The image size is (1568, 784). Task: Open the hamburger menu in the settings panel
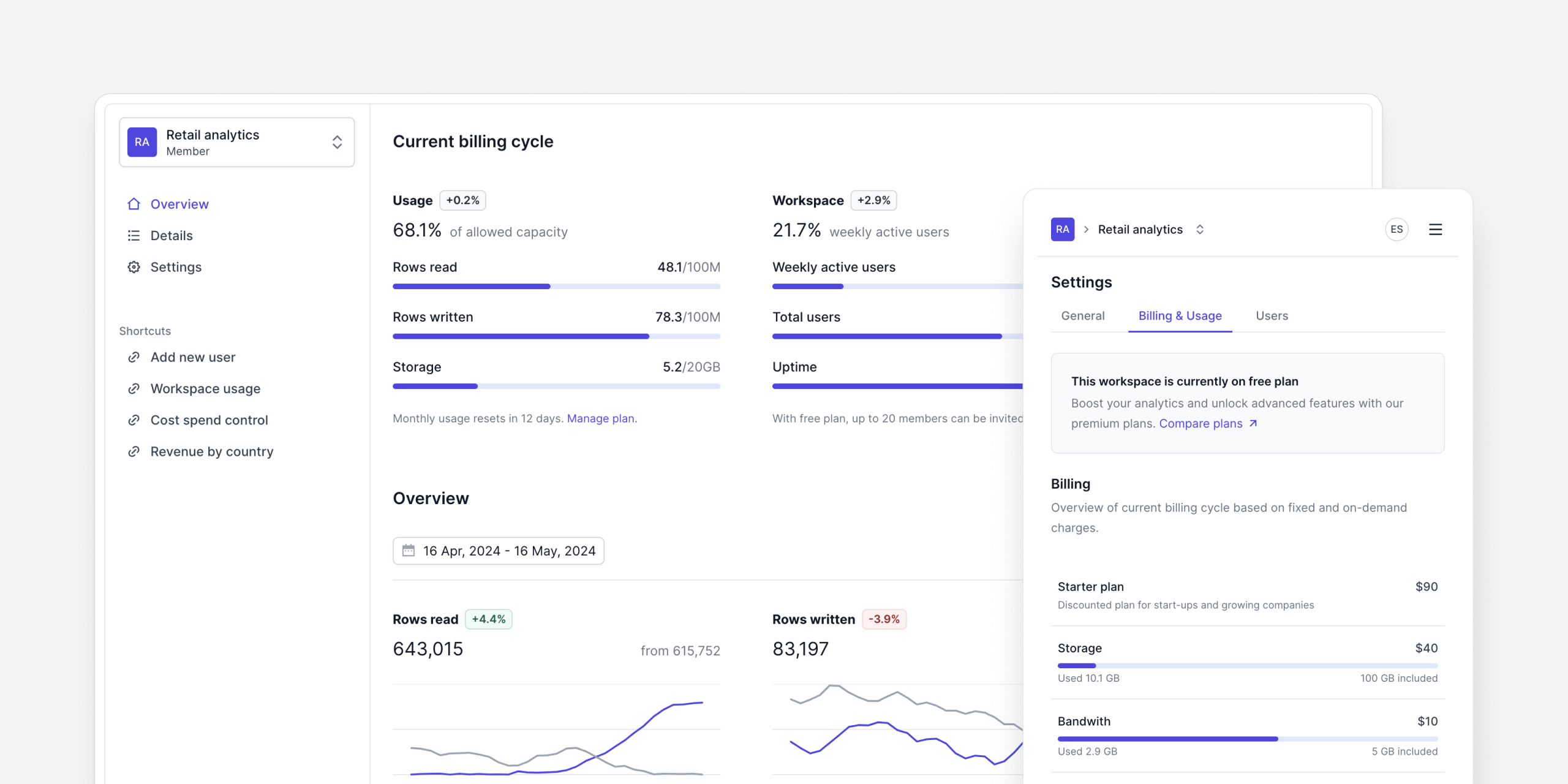click(1435, 230)
